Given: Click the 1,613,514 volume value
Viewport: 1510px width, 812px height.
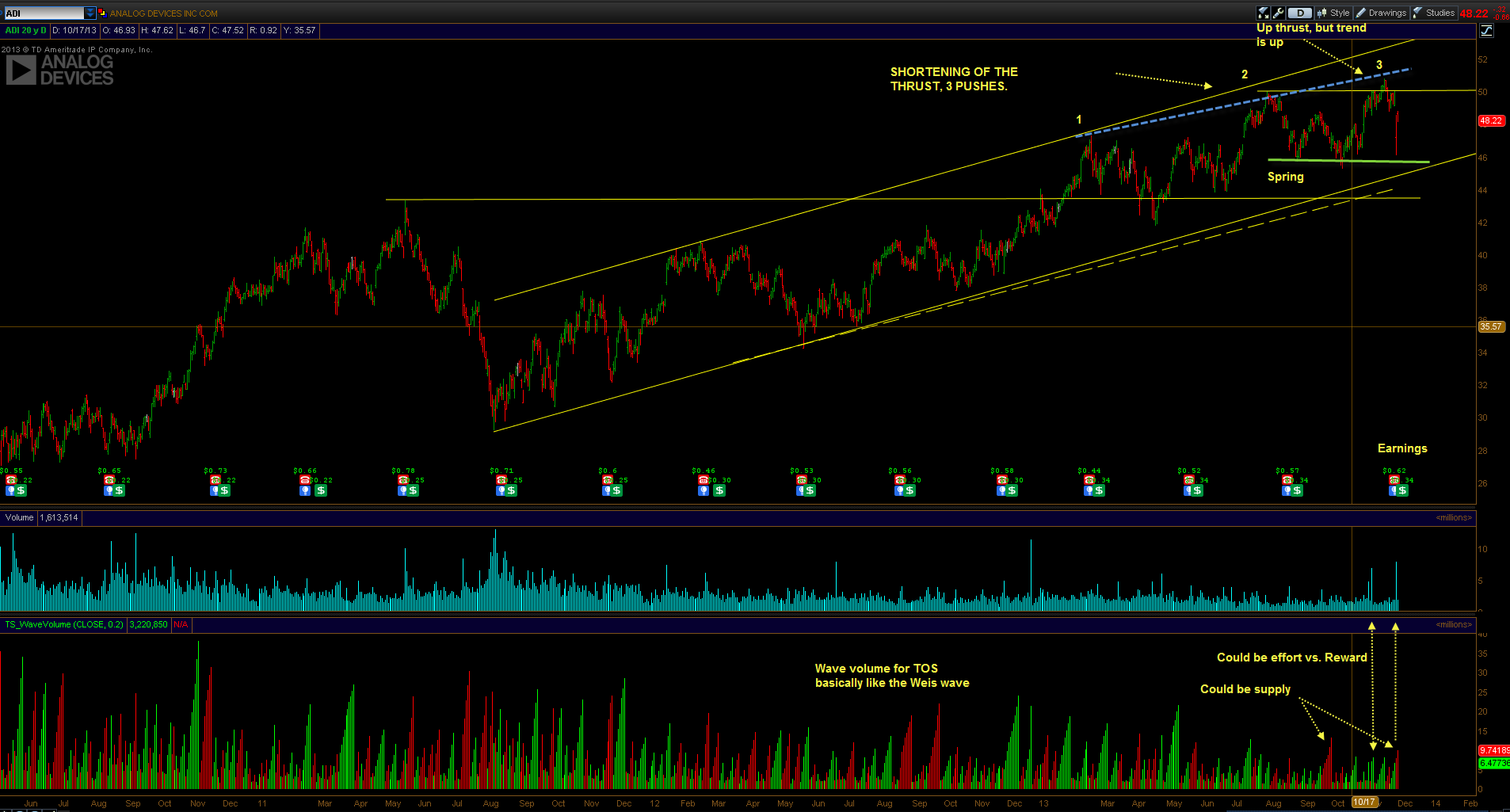Looking at the screenshot, I should point(59,517).
